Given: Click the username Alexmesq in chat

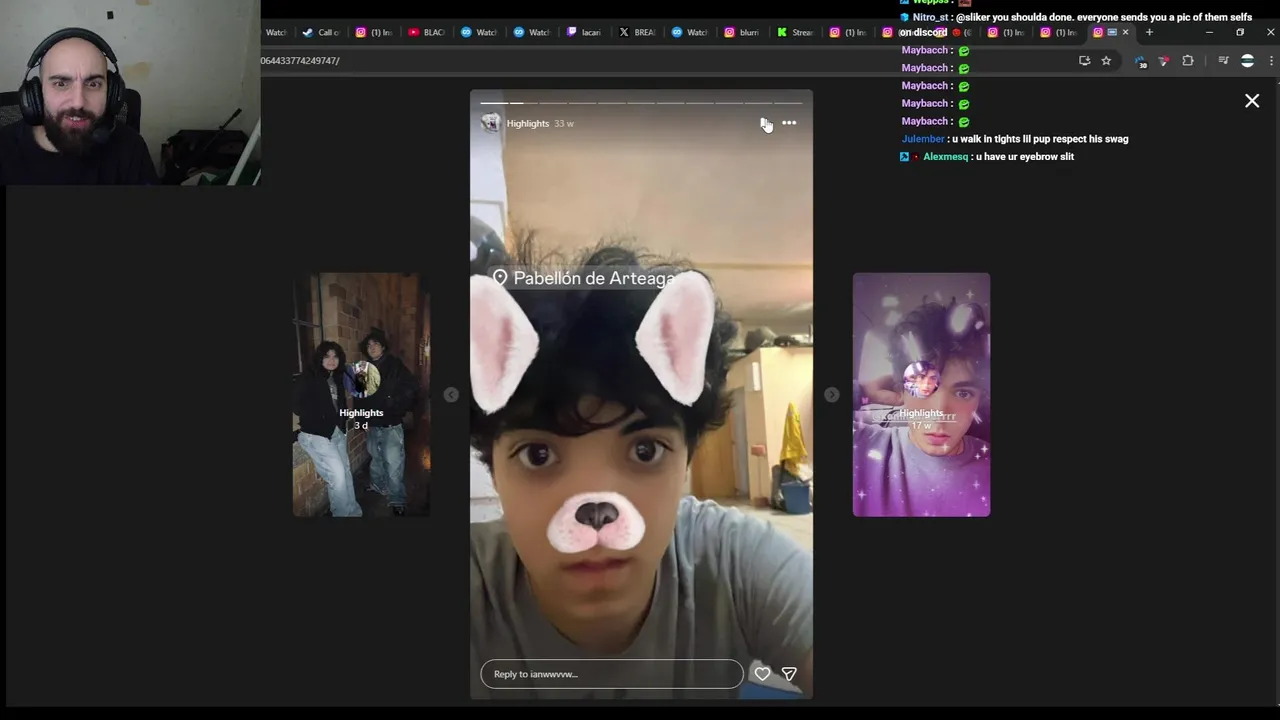Looking at the screenshot, I should (946, 157).
